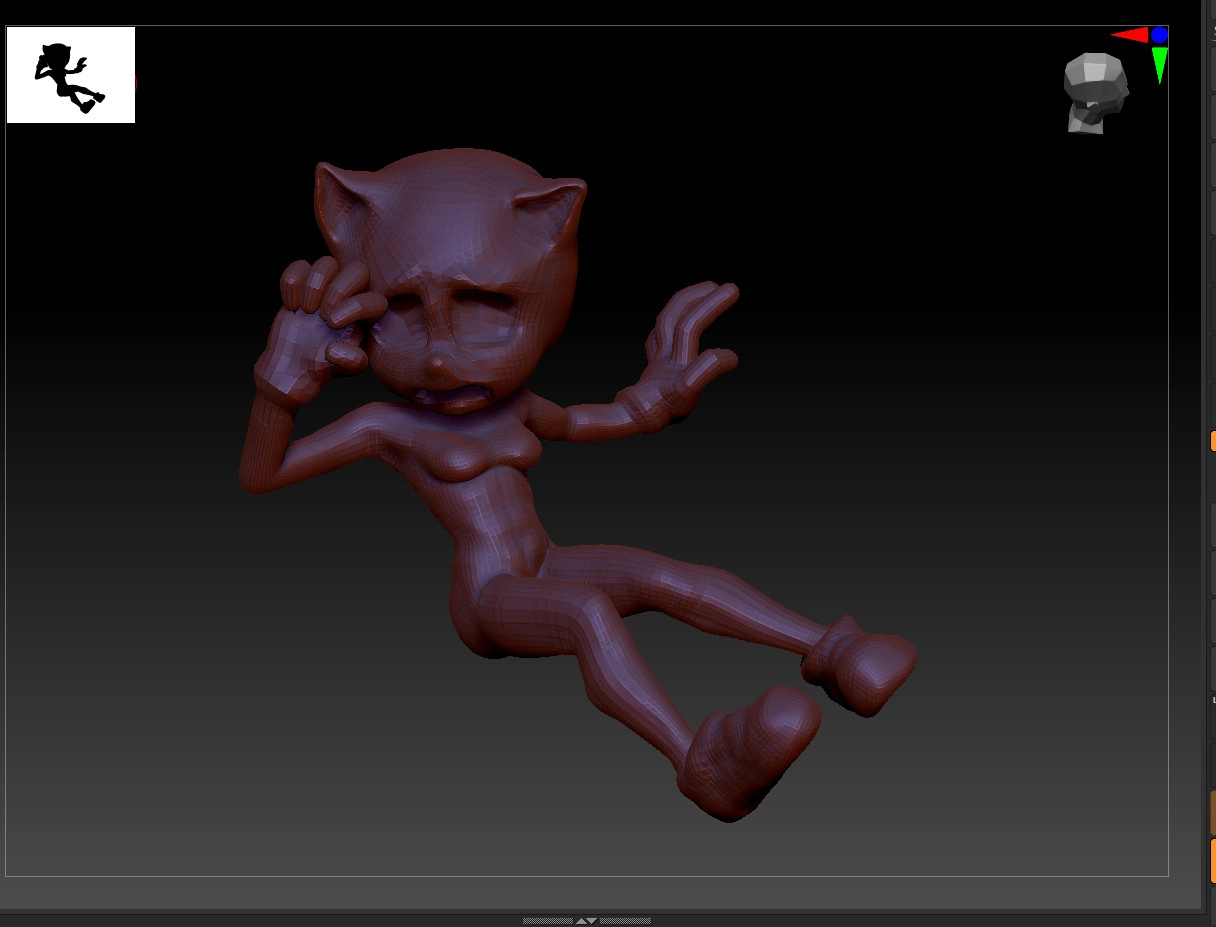Viewport: 1216px width, 927px height.
Task: Click the character's small nose
Action: (x=438, y=359)
